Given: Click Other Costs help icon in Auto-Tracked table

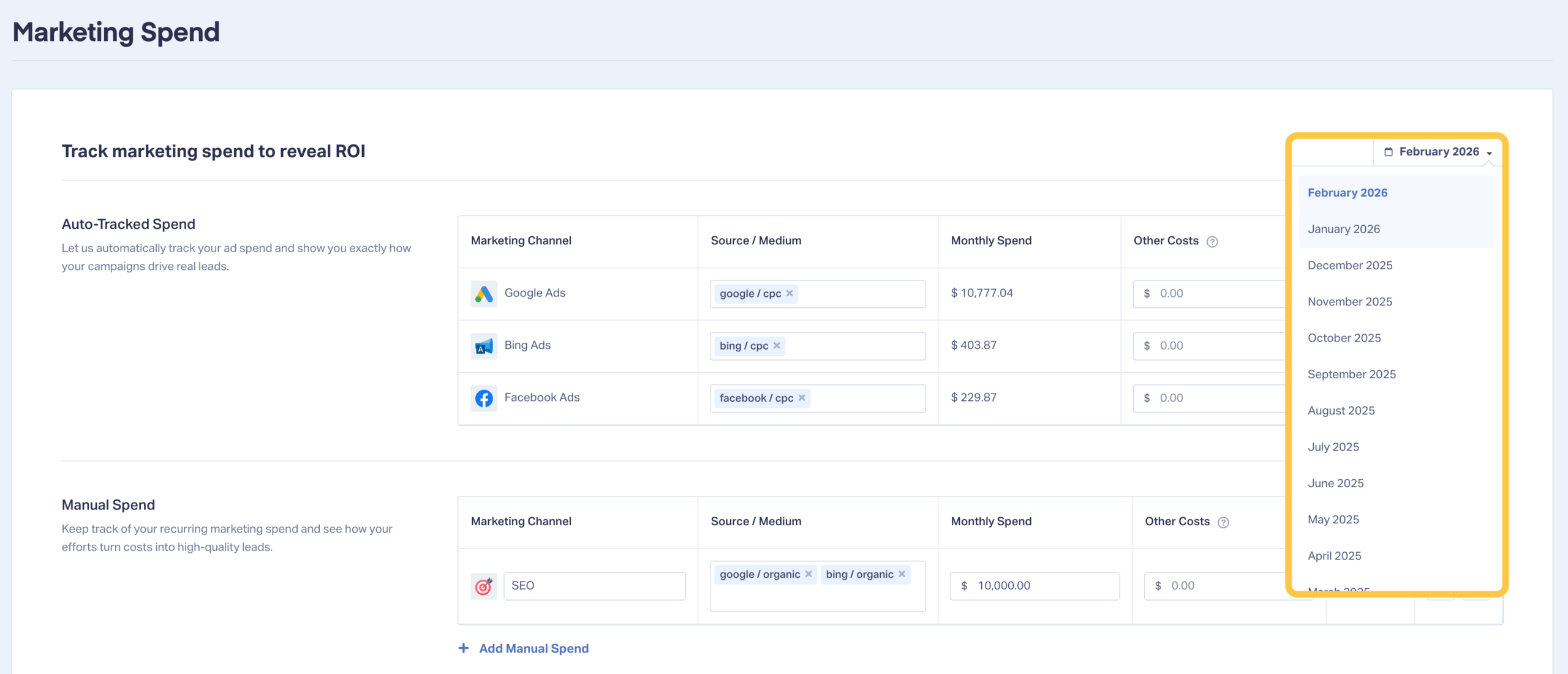Looking at the screenshot, I should pyautogui.click(x=1212, y=242).
